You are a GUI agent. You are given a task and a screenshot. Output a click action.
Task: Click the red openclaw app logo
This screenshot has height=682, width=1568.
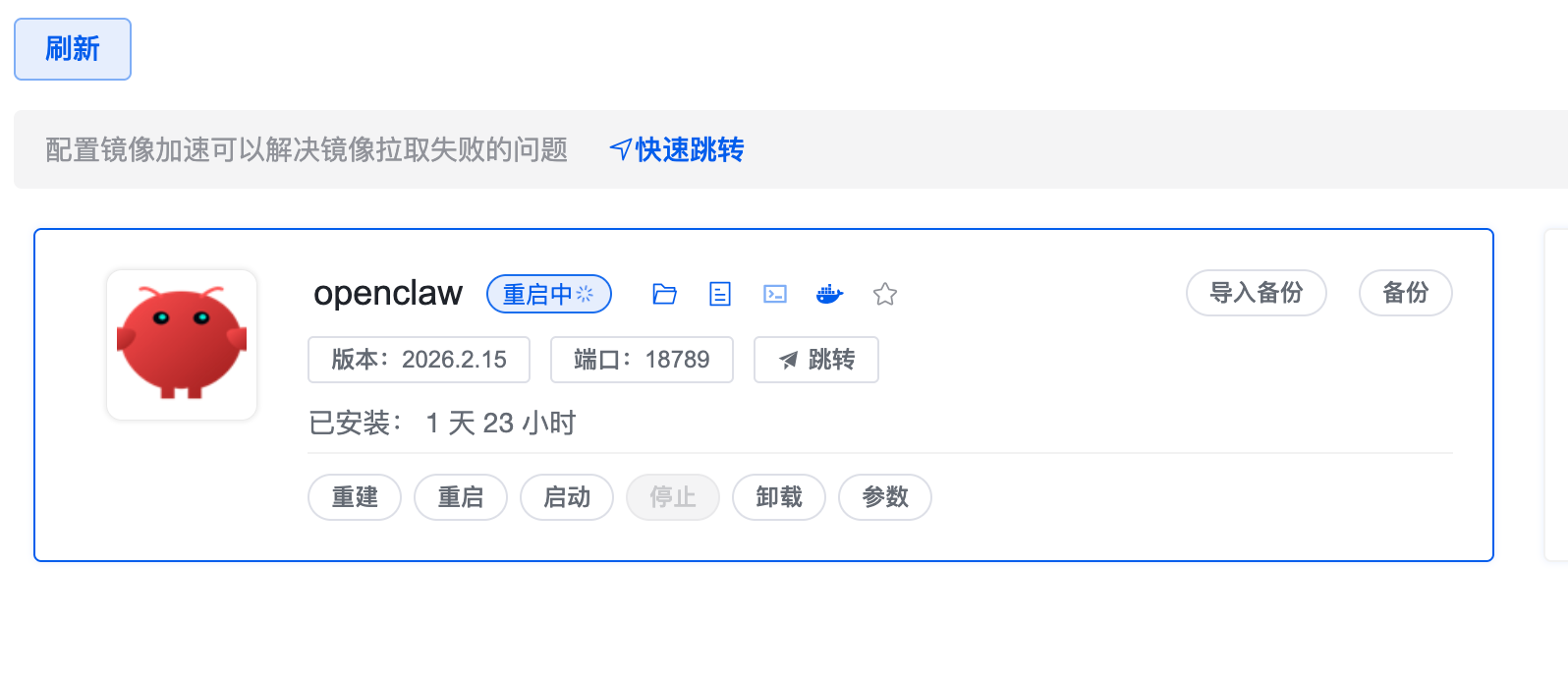coord(182,345)
